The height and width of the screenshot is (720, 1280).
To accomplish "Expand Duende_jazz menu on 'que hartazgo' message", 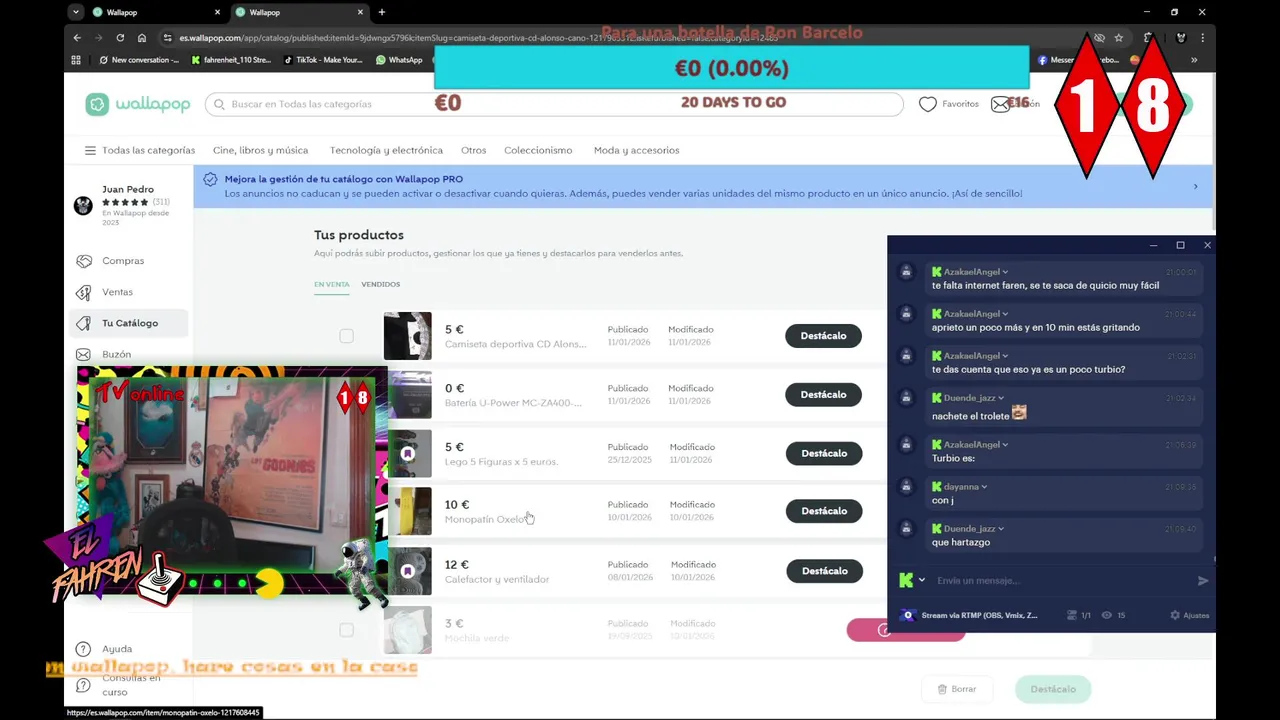I will (1001, 529).
